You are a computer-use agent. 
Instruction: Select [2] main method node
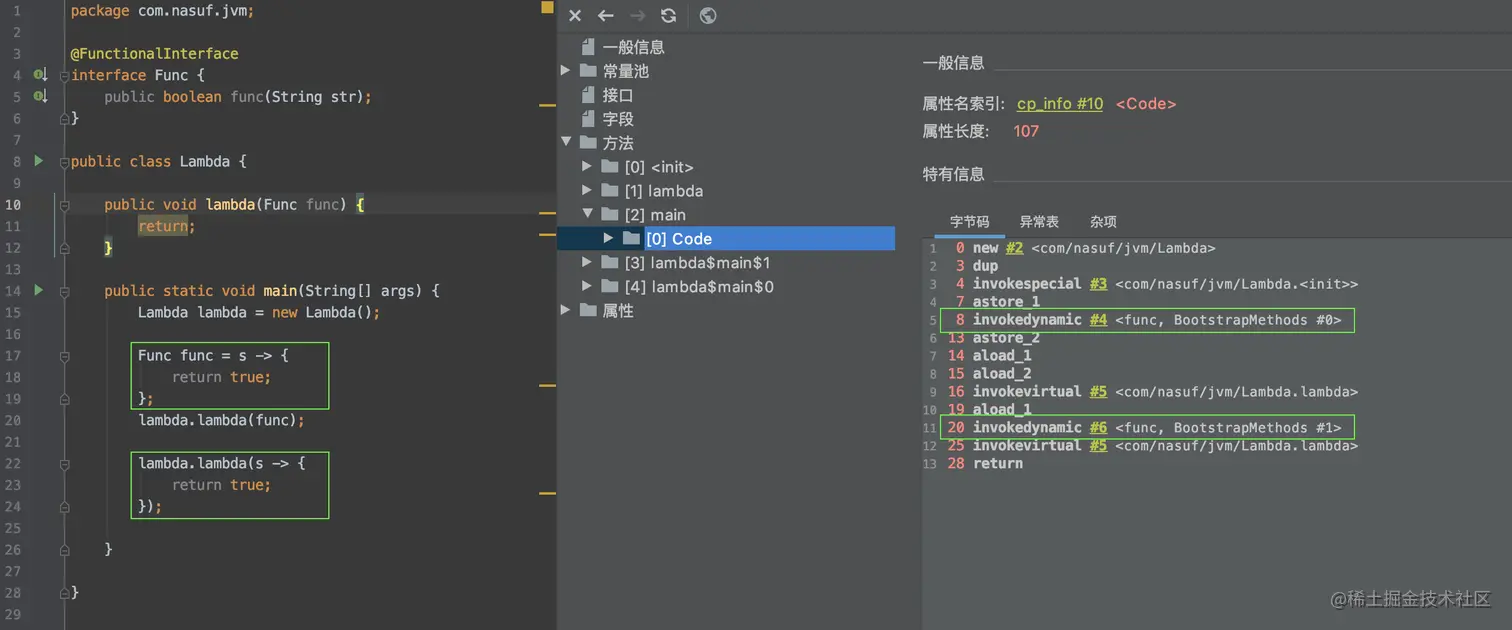[x=655, y=215]
